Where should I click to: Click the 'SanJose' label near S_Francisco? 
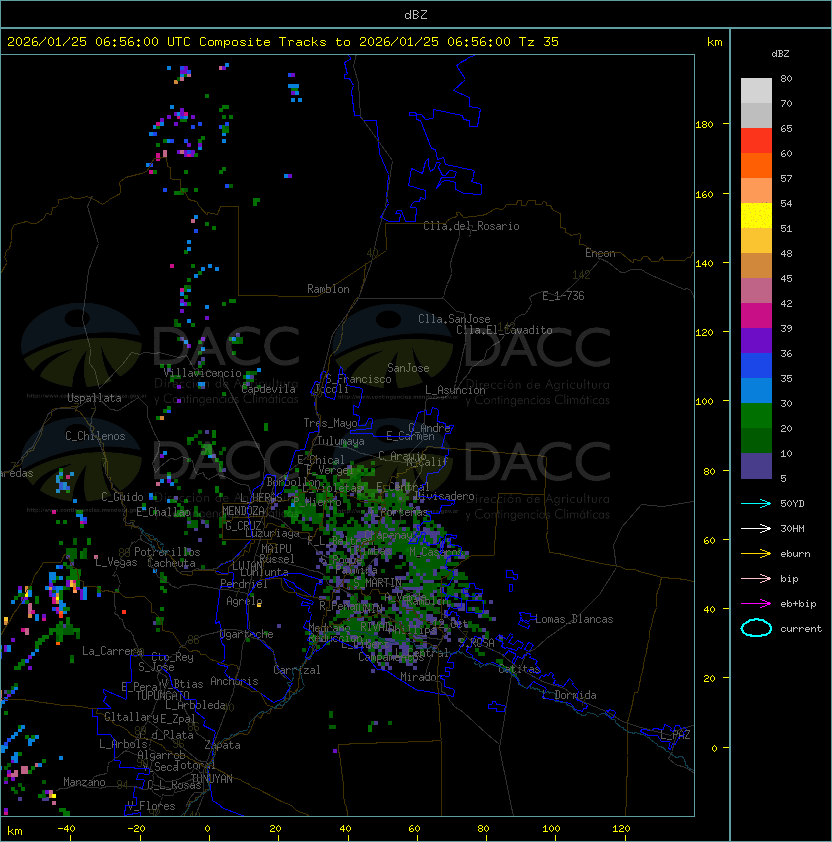click(408, 368)
